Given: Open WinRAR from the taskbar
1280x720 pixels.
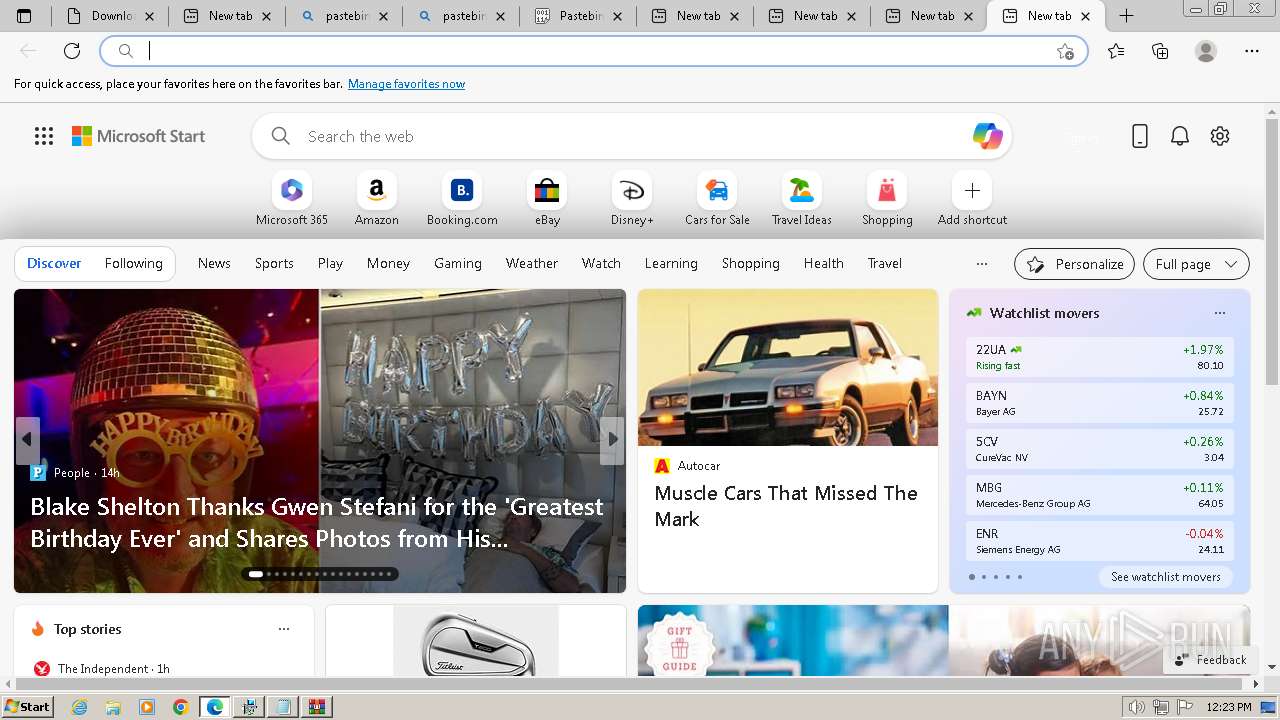Looking at the screenshot, I should 317,707.
